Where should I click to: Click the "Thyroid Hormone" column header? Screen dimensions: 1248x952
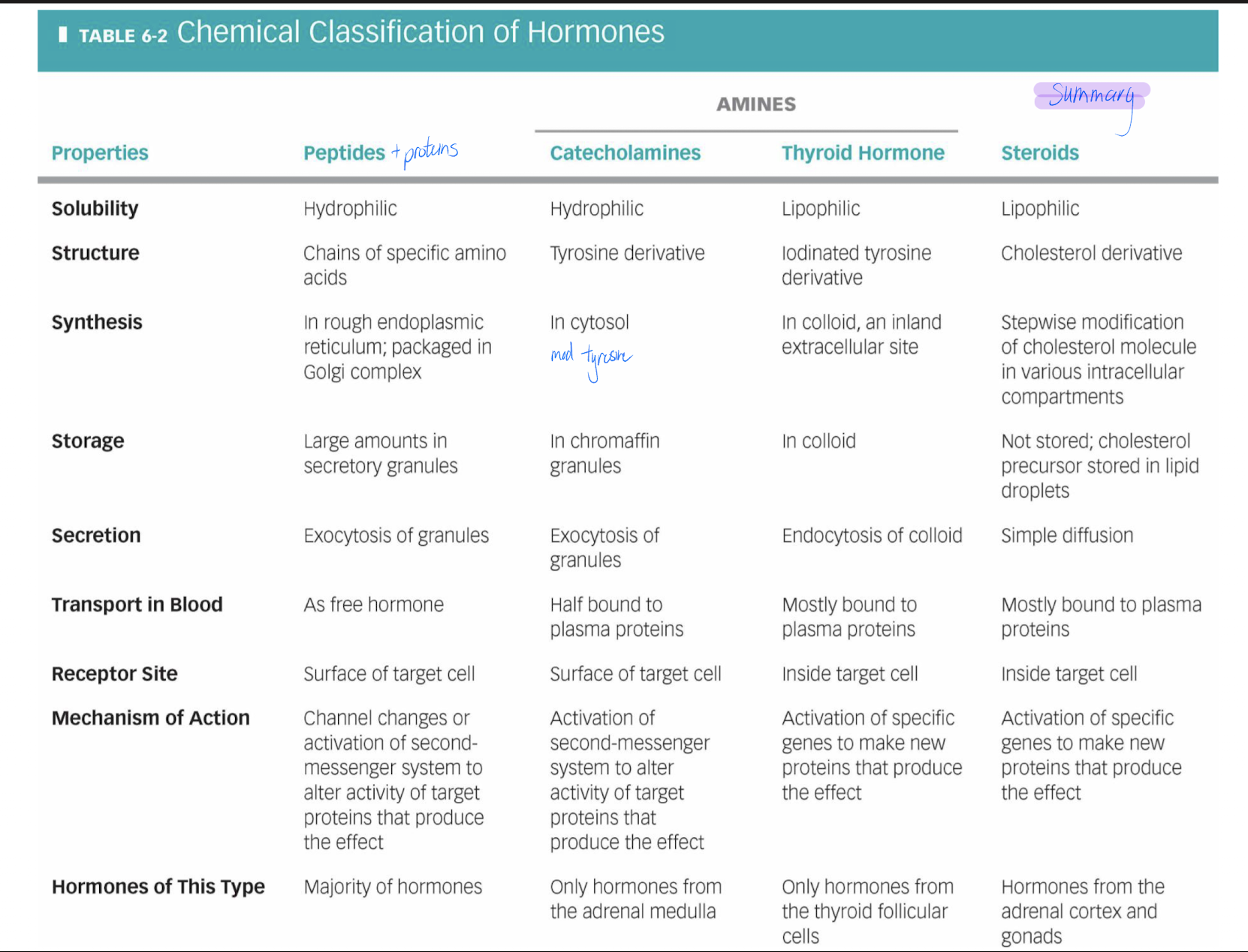(863, 153)
